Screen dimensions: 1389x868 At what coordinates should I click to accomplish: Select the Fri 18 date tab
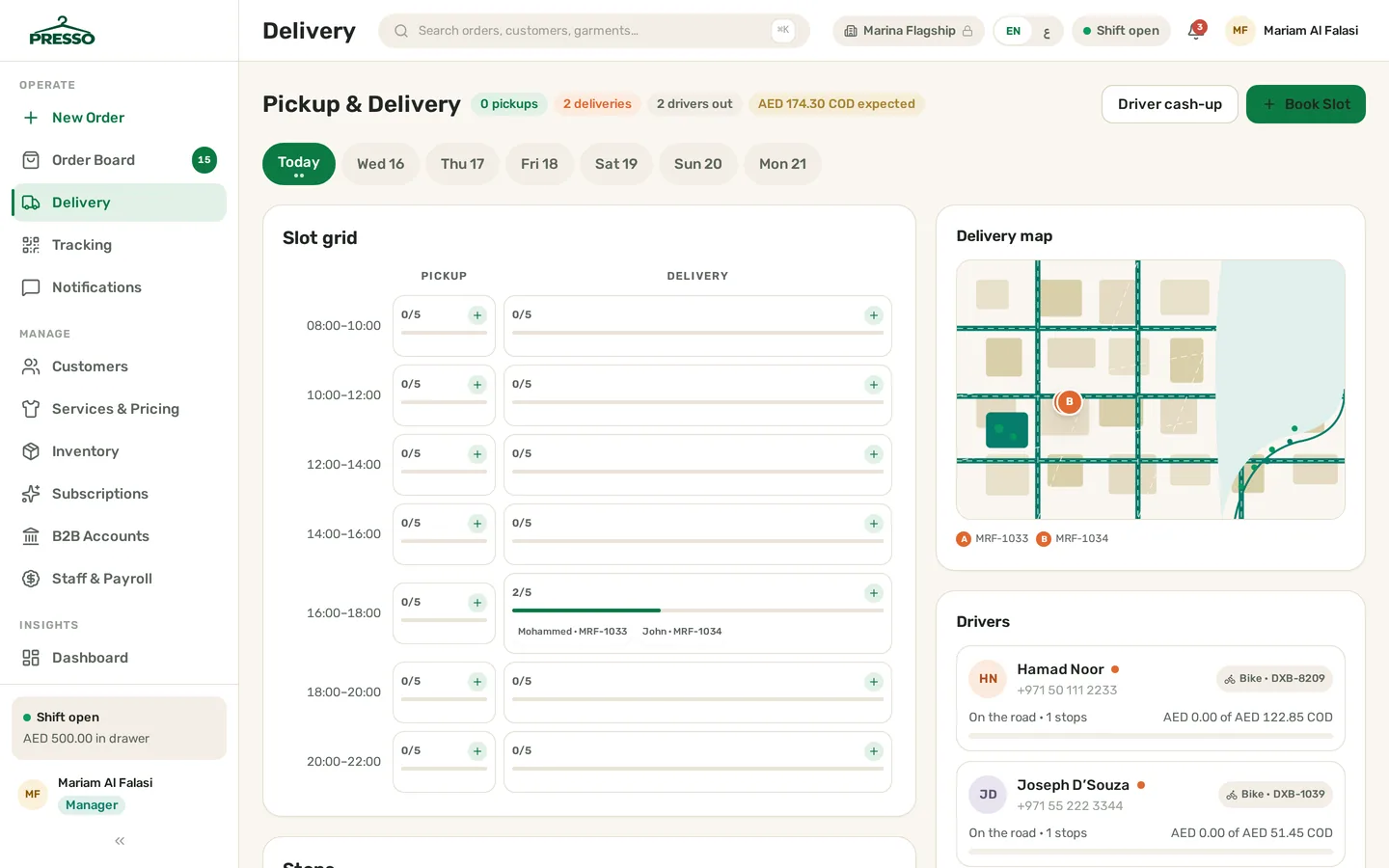point(539,164)
